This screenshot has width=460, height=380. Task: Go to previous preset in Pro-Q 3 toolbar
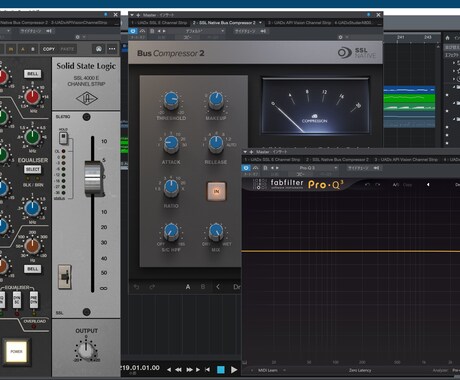click(x=272, y=168)
